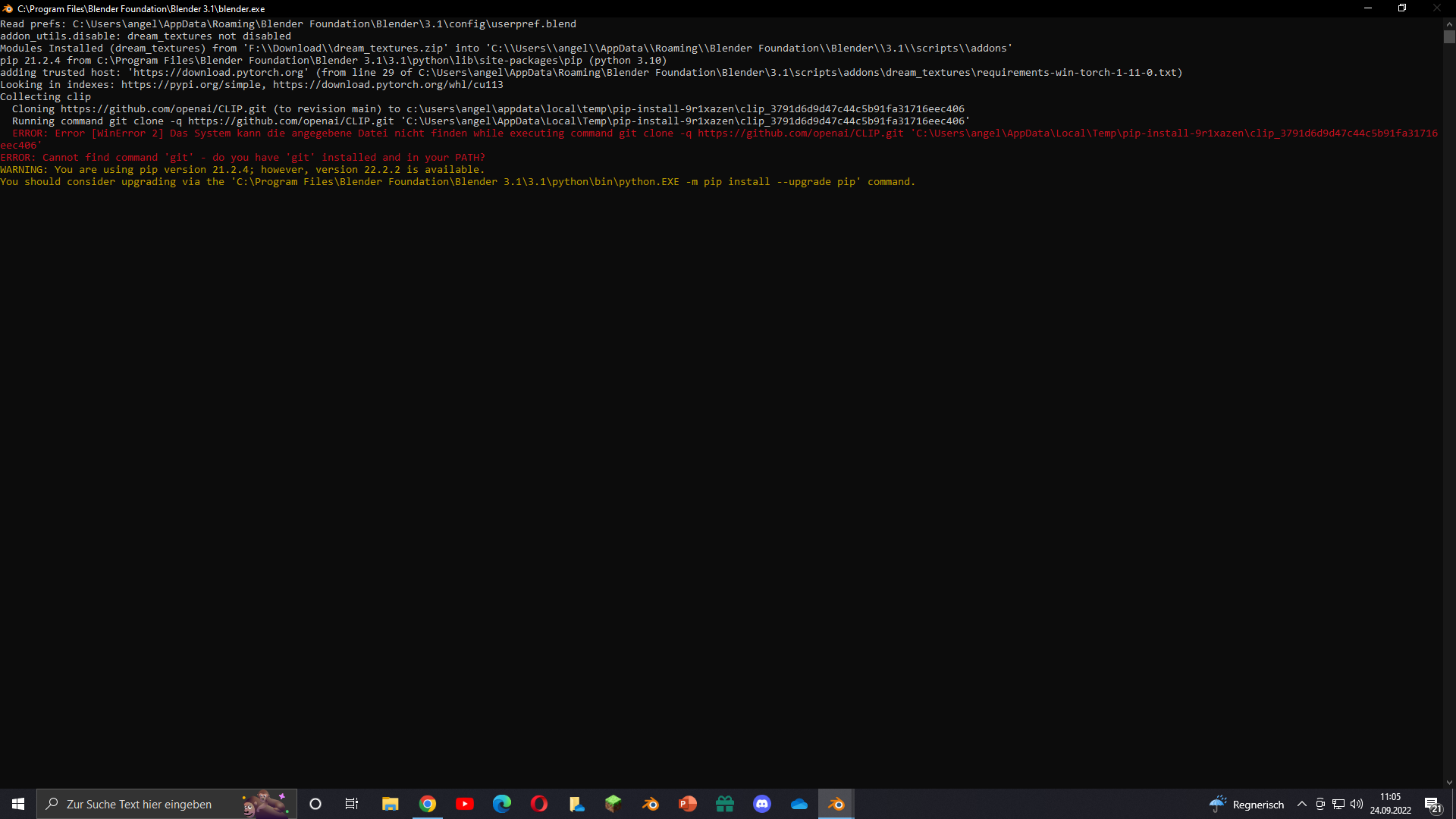
Task: Click the Cortana circle icon
Action: [x=315, y=804]
